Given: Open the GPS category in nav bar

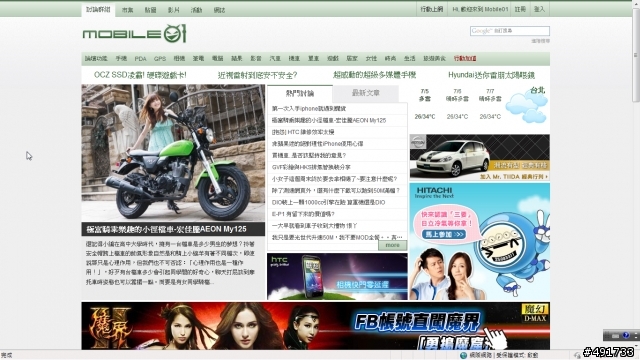Looking at the screenshot, I should (160, 58).
